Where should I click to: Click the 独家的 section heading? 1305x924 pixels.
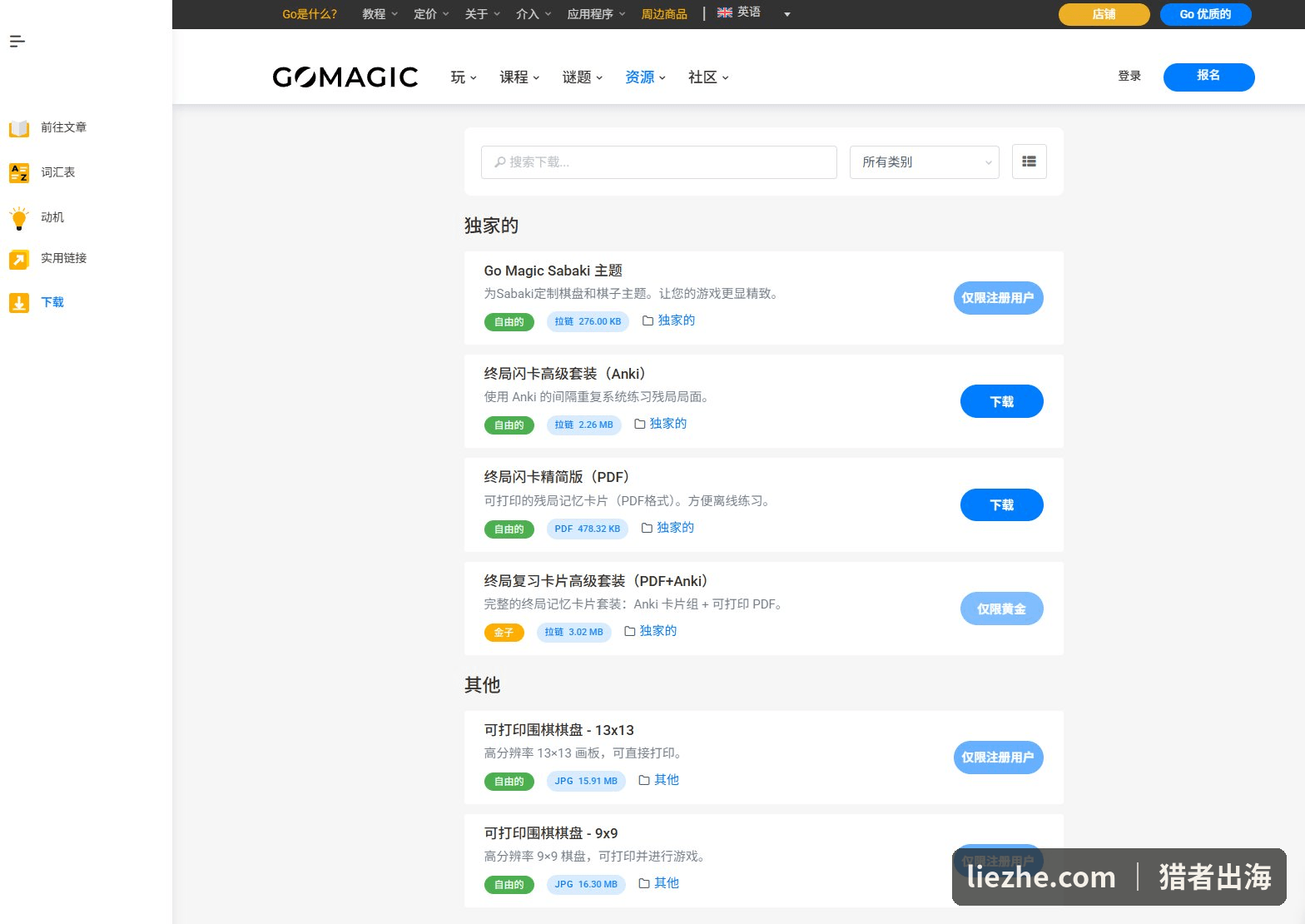point(492,226)
